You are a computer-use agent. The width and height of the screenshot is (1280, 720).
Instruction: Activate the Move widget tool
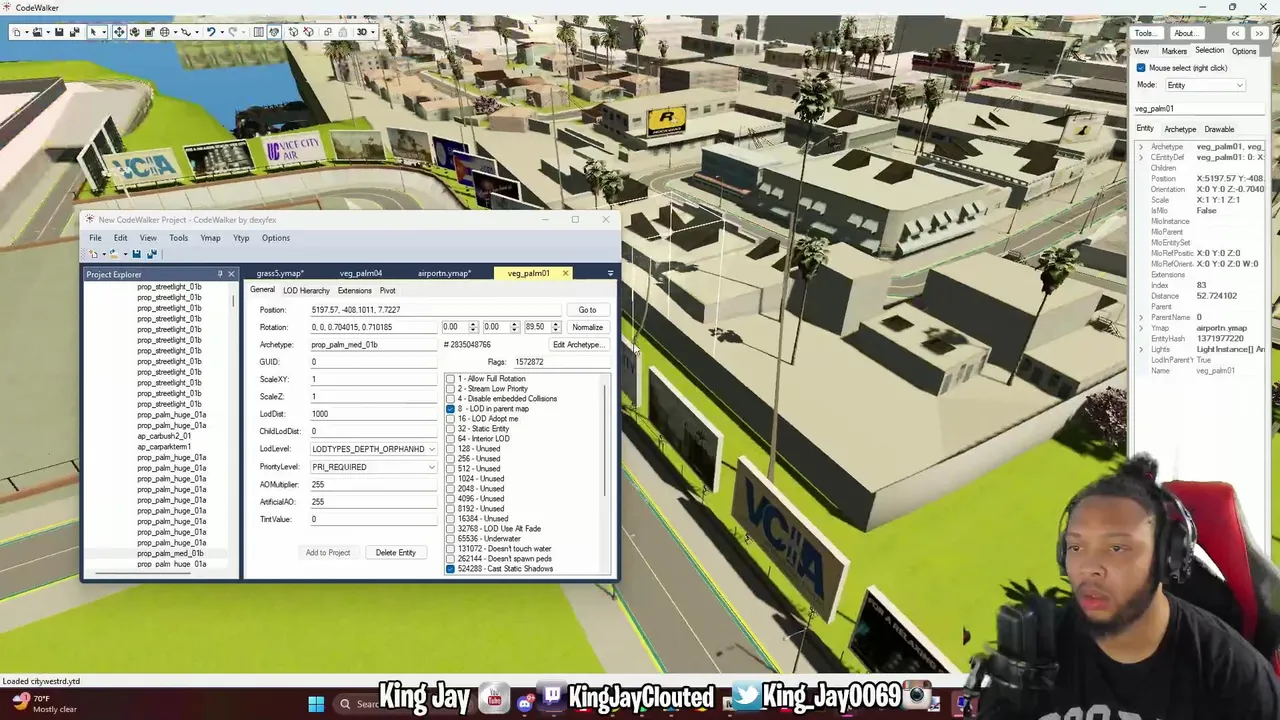point(119,32)
